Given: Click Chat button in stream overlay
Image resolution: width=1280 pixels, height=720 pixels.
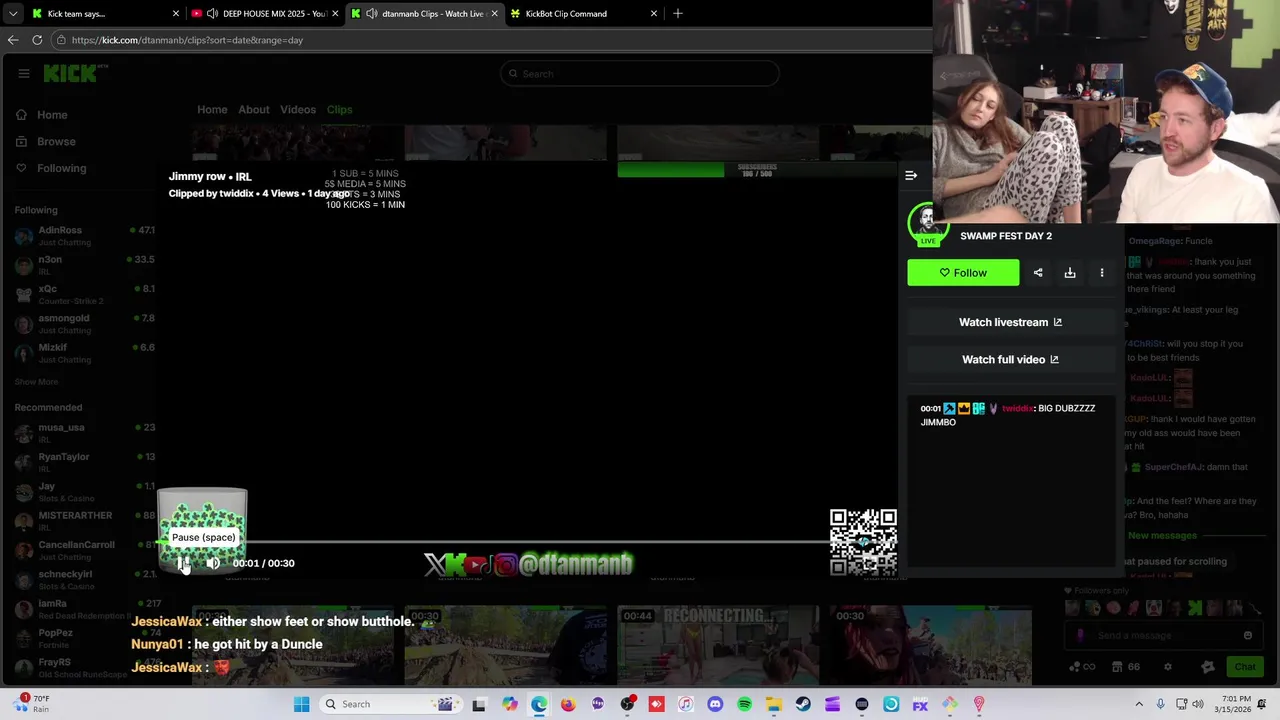Looking at the screenshot, I should pos(1245,667).
